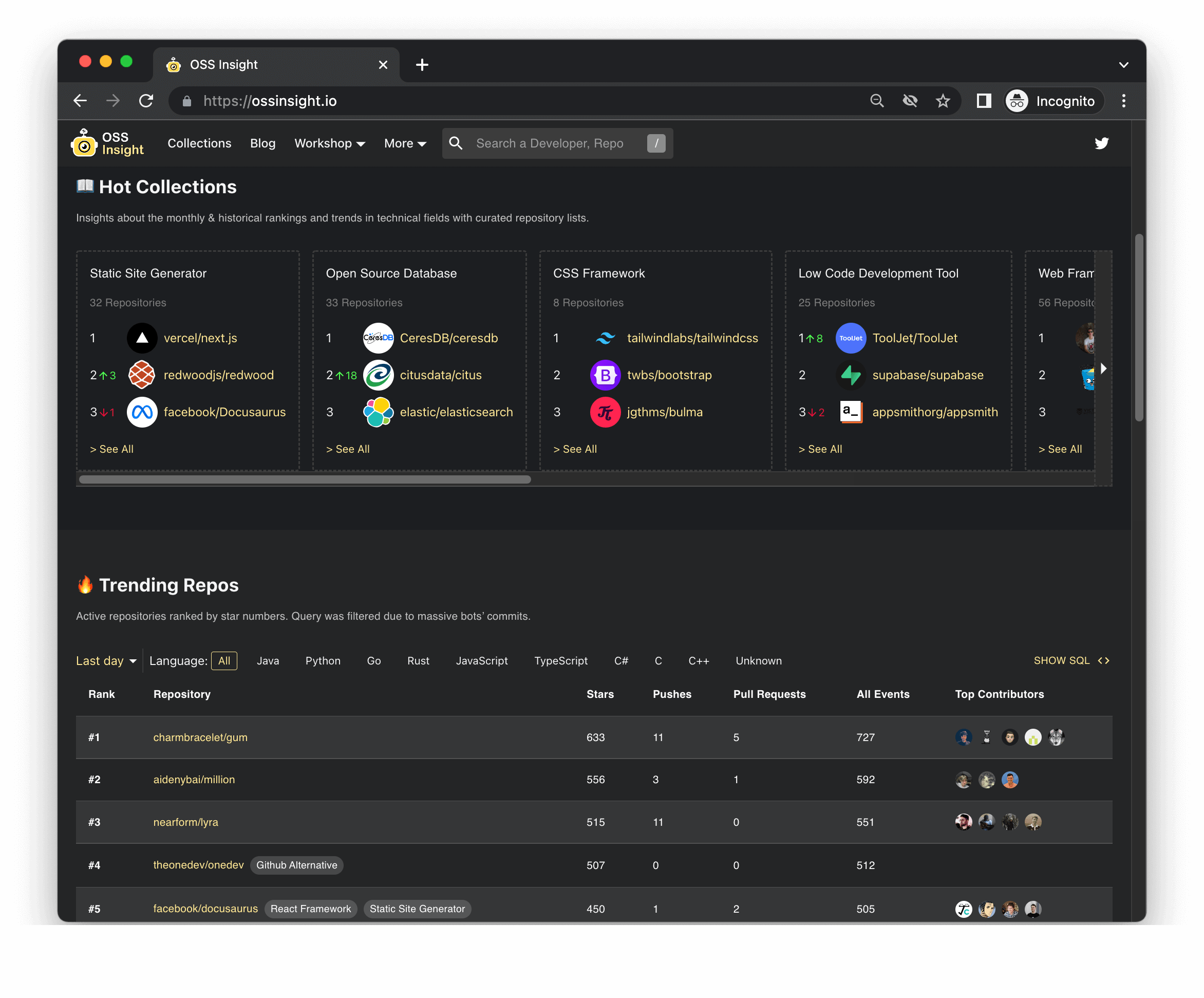Filter trending repos by C#
Image resolution: width=1204 pixels, height=998 pixels.
point(621,661)
